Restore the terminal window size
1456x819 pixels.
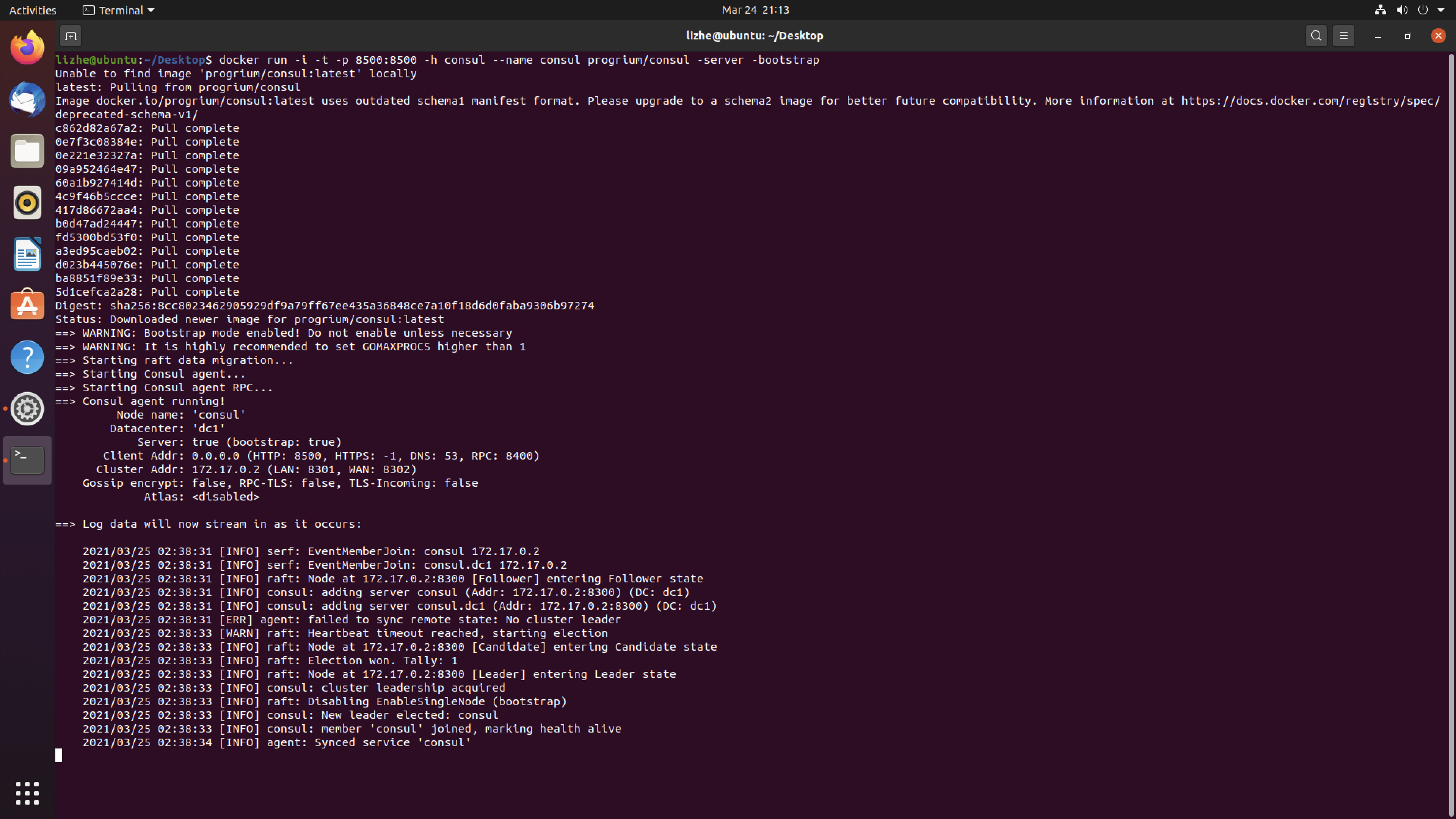1408,36
